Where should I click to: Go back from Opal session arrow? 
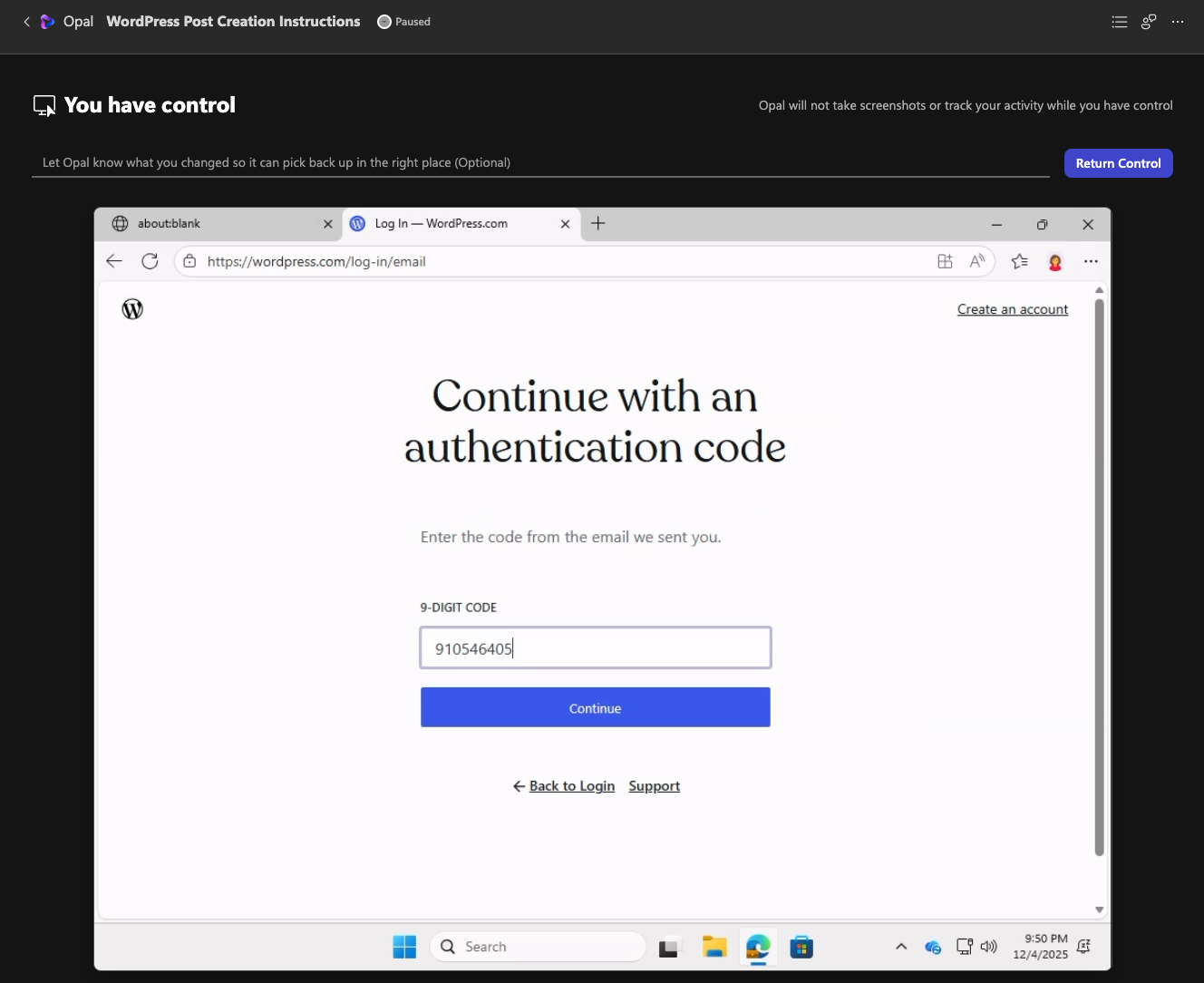point(26,22)
